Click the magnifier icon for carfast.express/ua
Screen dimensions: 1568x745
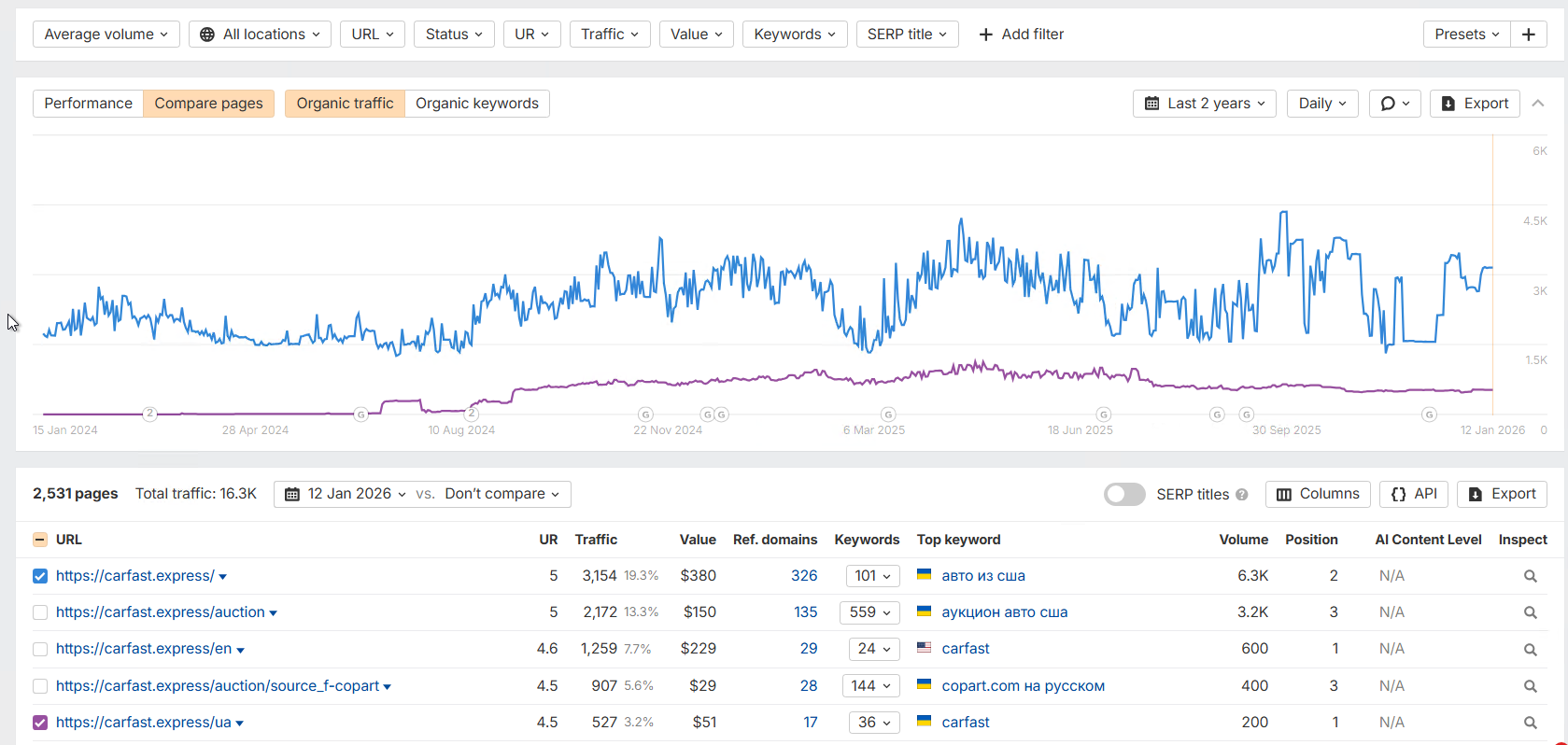point(1530,723)
